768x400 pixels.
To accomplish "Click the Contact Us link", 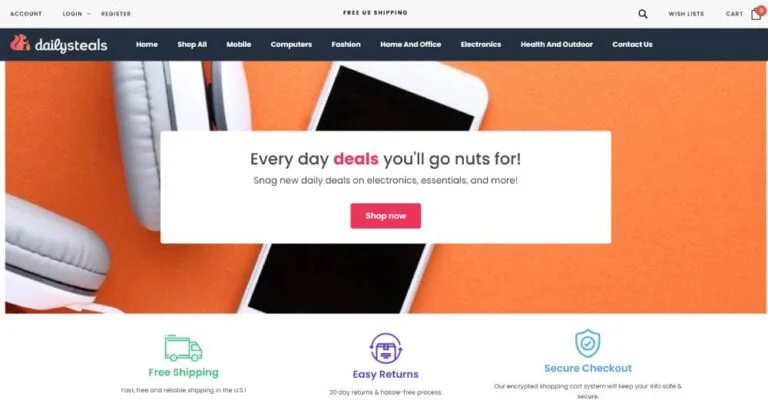I will [x=632, y=45].
